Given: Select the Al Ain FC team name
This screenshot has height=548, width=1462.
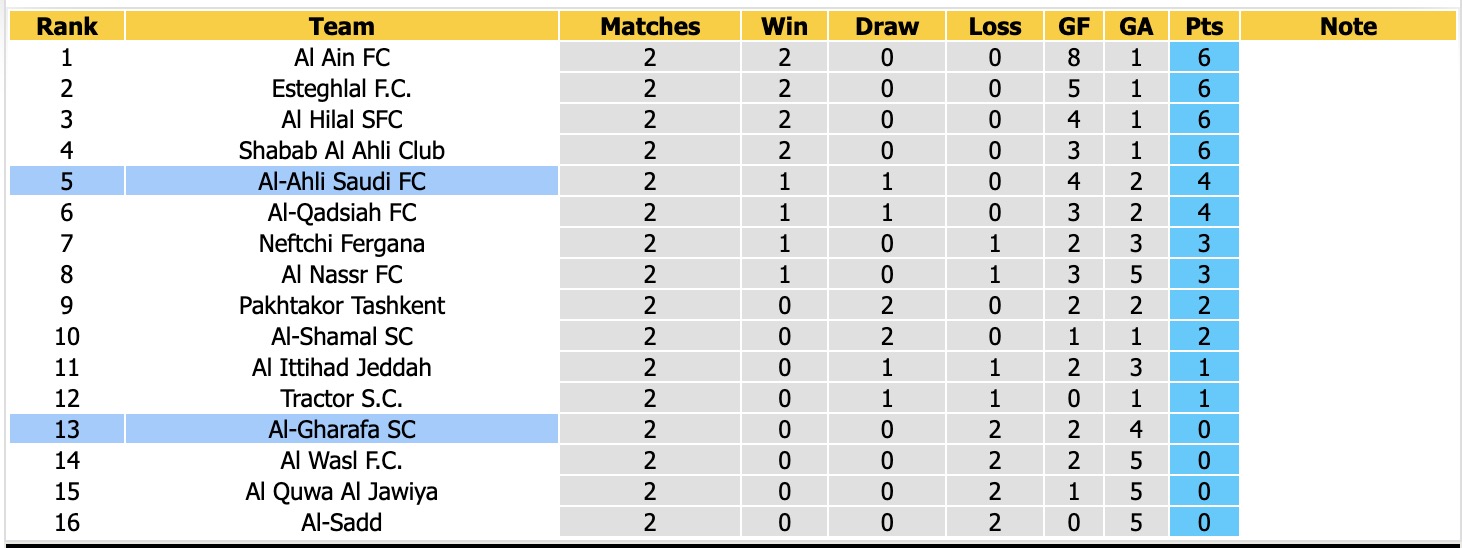Looking at the screenshot, I should [342, 58].
